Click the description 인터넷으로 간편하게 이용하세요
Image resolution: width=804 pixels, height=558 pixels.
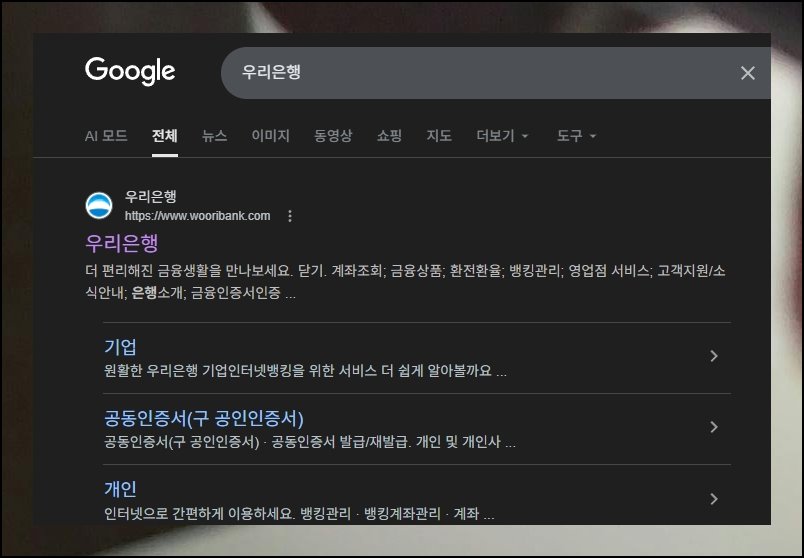click(299, 513)
